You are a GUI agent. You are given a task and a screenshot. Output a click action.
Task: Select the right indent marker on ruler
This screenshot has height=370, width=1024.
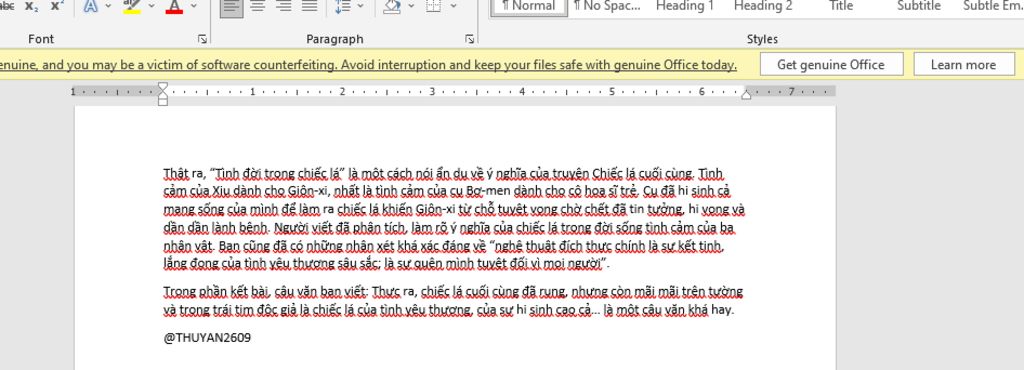tap(746, 95)
